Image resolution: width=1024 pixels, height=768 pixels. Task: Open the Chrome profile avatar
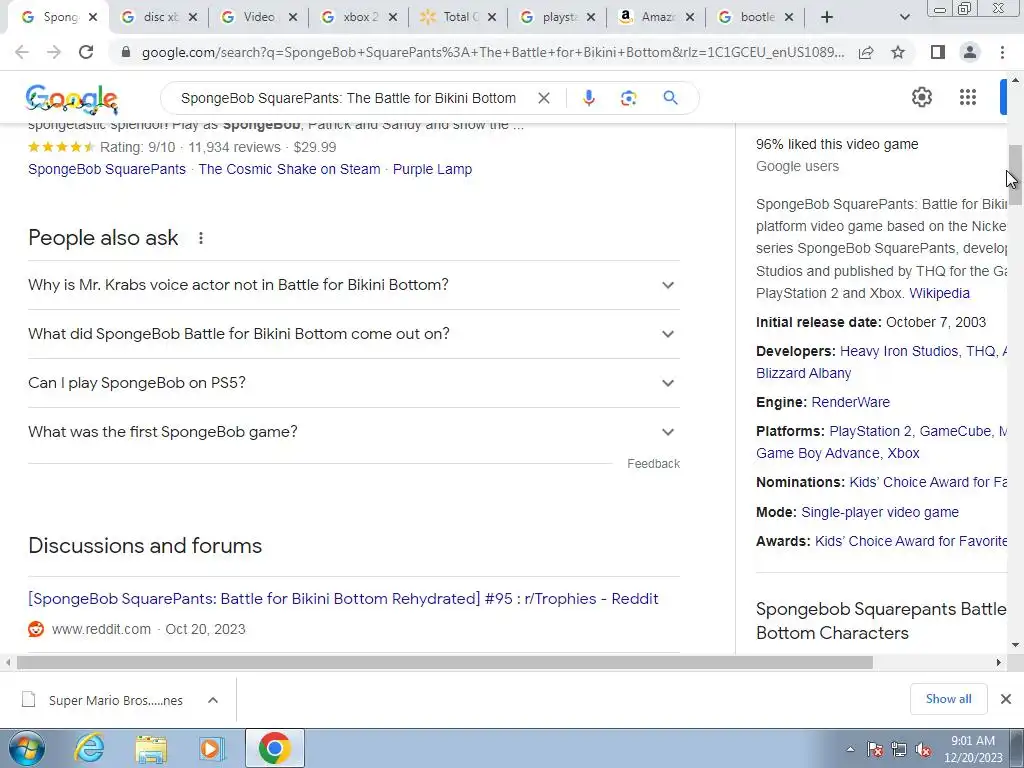tap(970, 52)
